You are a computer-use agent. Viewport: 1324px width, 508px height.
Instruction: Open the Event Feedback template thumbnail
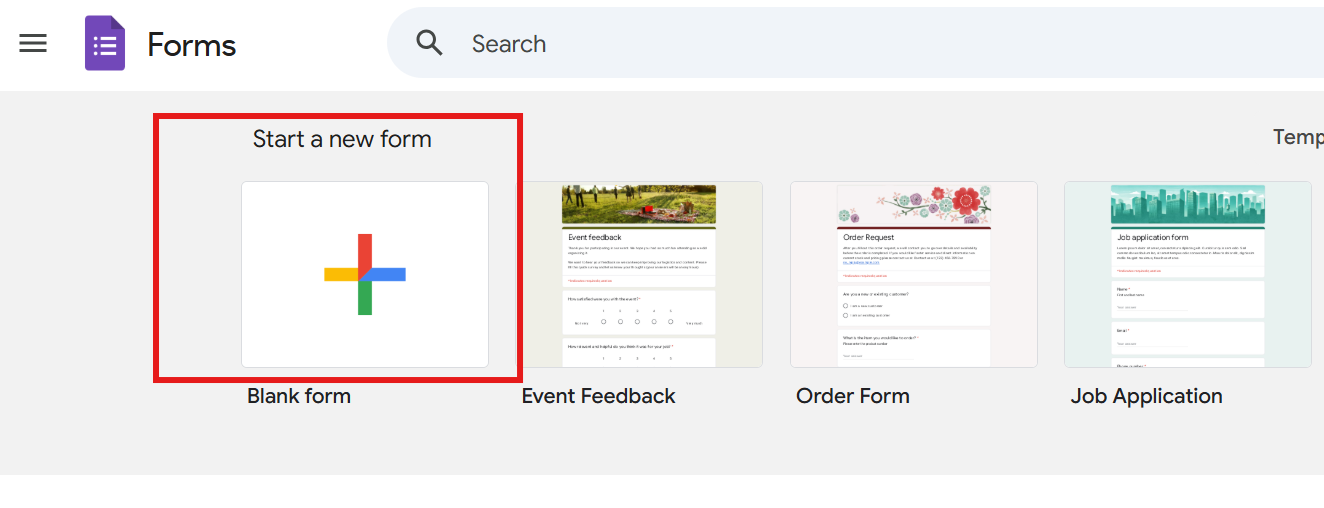[x=639, y=274]
